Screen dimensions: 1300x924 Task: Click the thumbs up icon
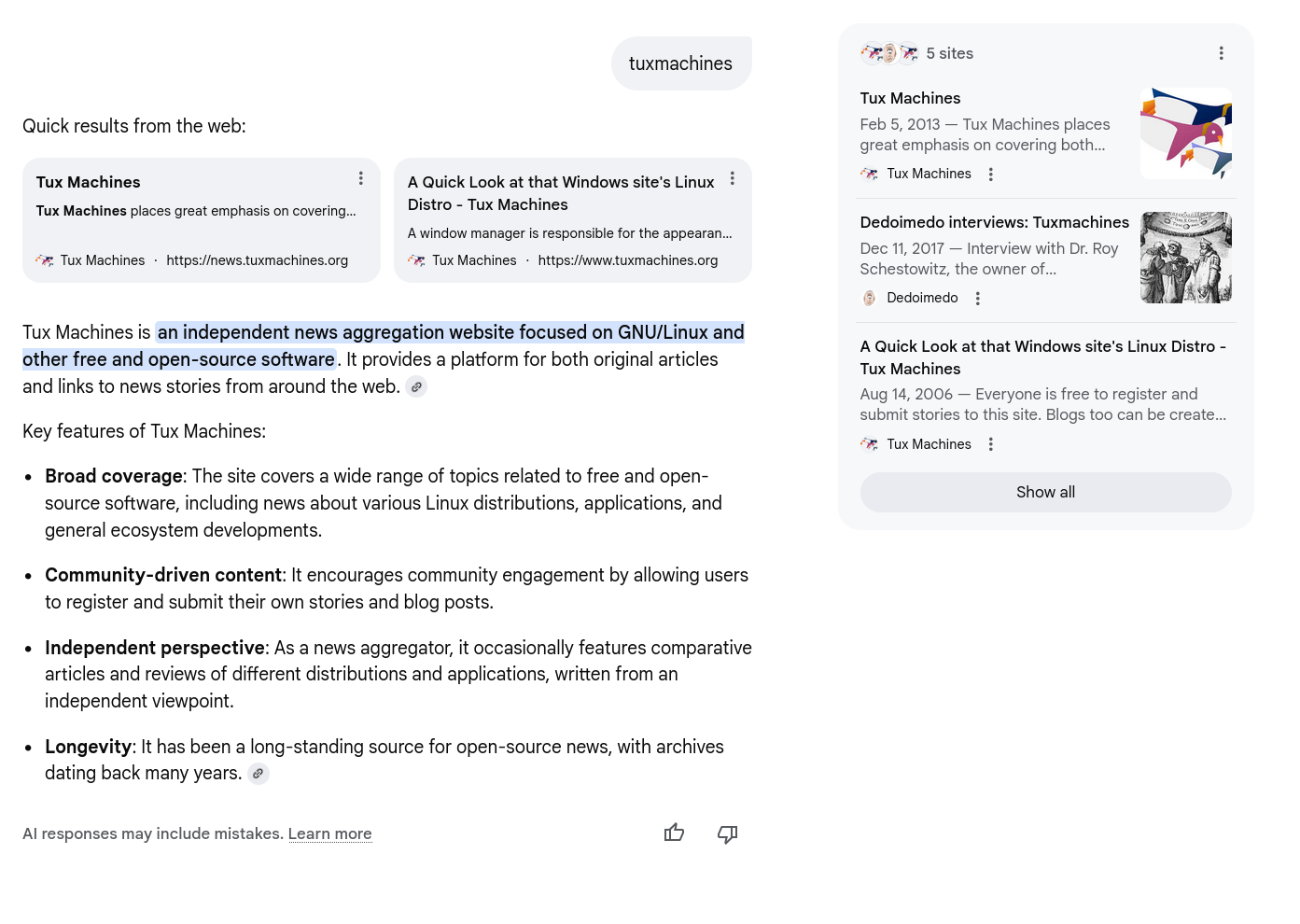click(x=674, y=833)
